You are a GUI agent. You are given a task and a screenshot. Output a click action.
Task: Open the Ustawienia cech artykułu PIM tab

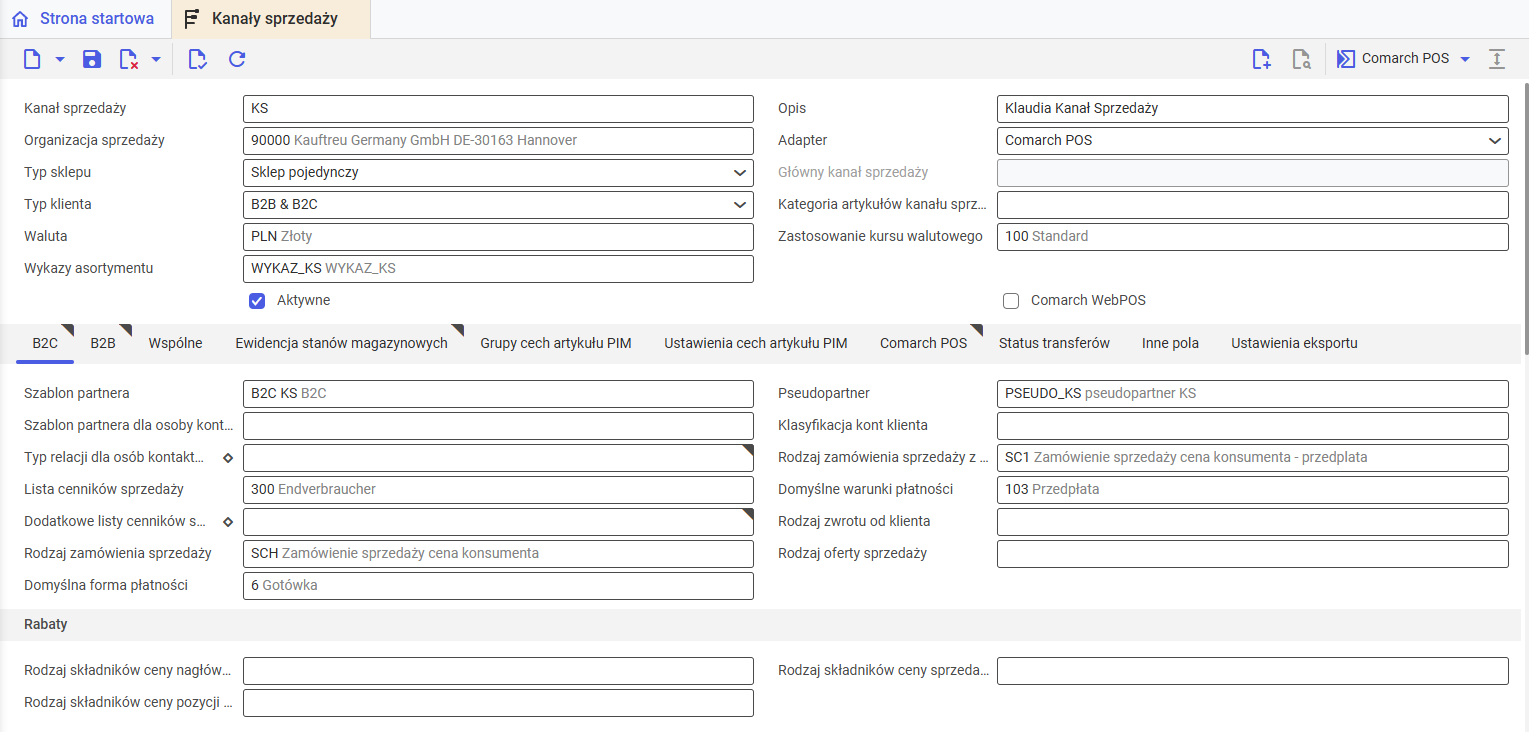[x=756, y=343]
